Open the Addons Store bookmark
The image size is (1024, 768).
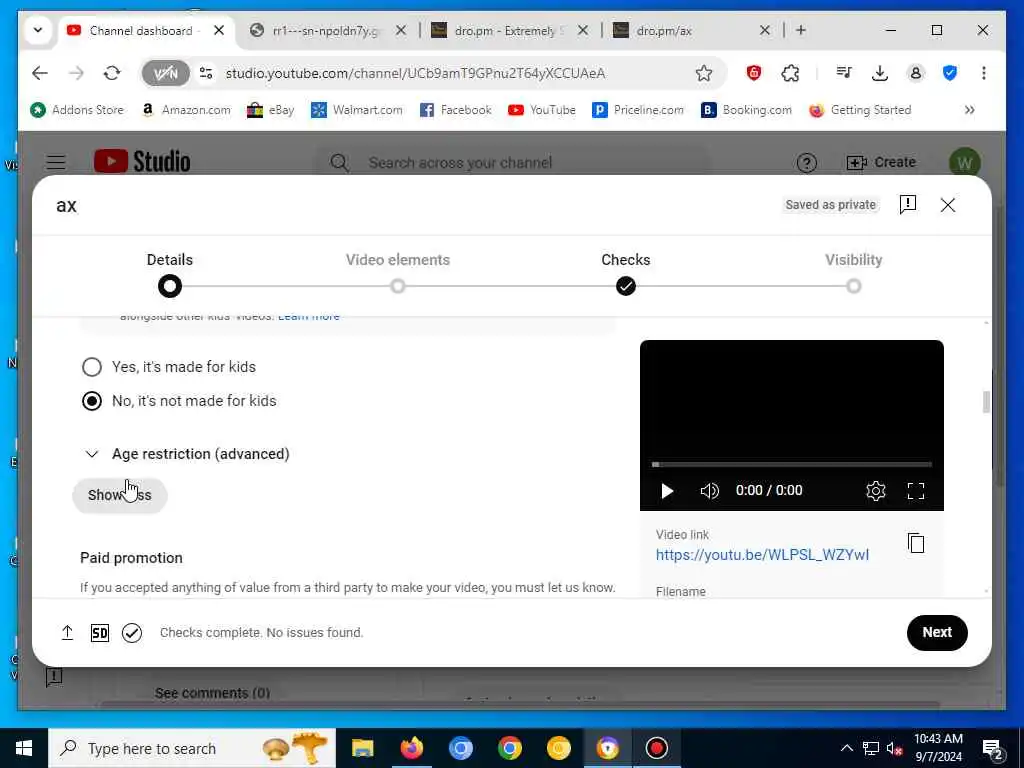pyautogui.click(x=77, y=110)
